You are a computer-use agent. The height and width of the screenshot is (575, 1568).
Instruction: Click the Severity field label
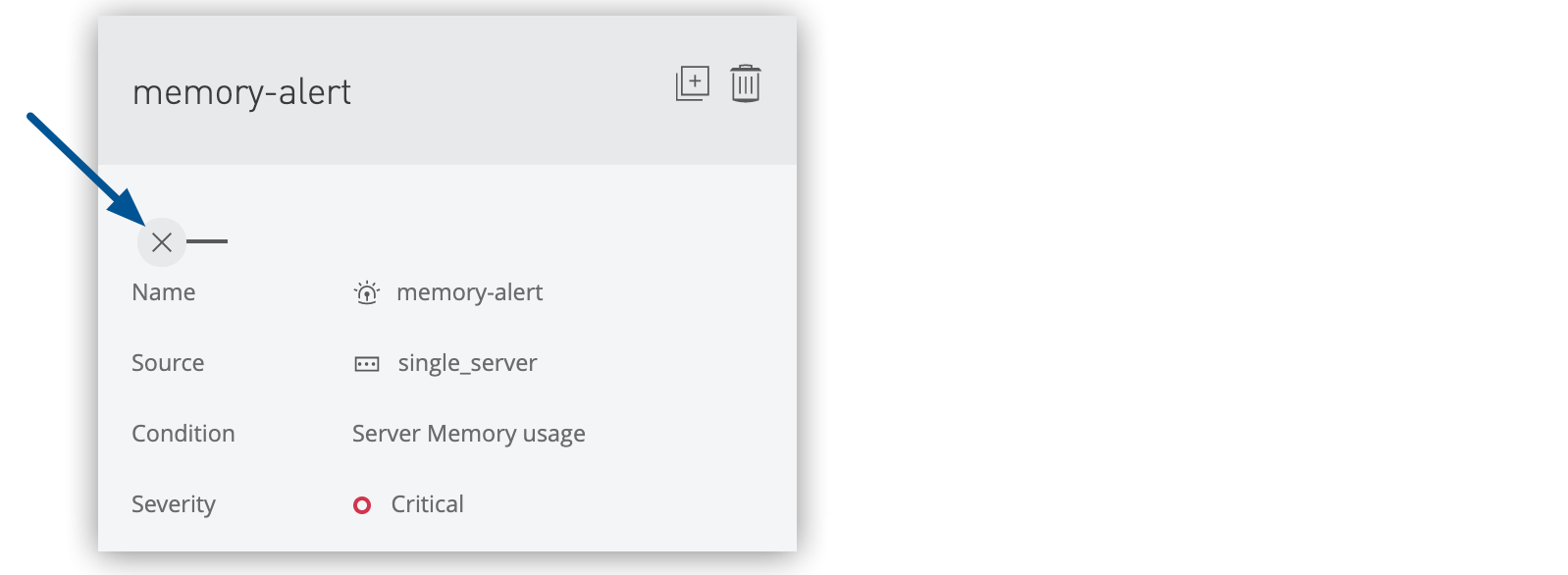point(174,504)
